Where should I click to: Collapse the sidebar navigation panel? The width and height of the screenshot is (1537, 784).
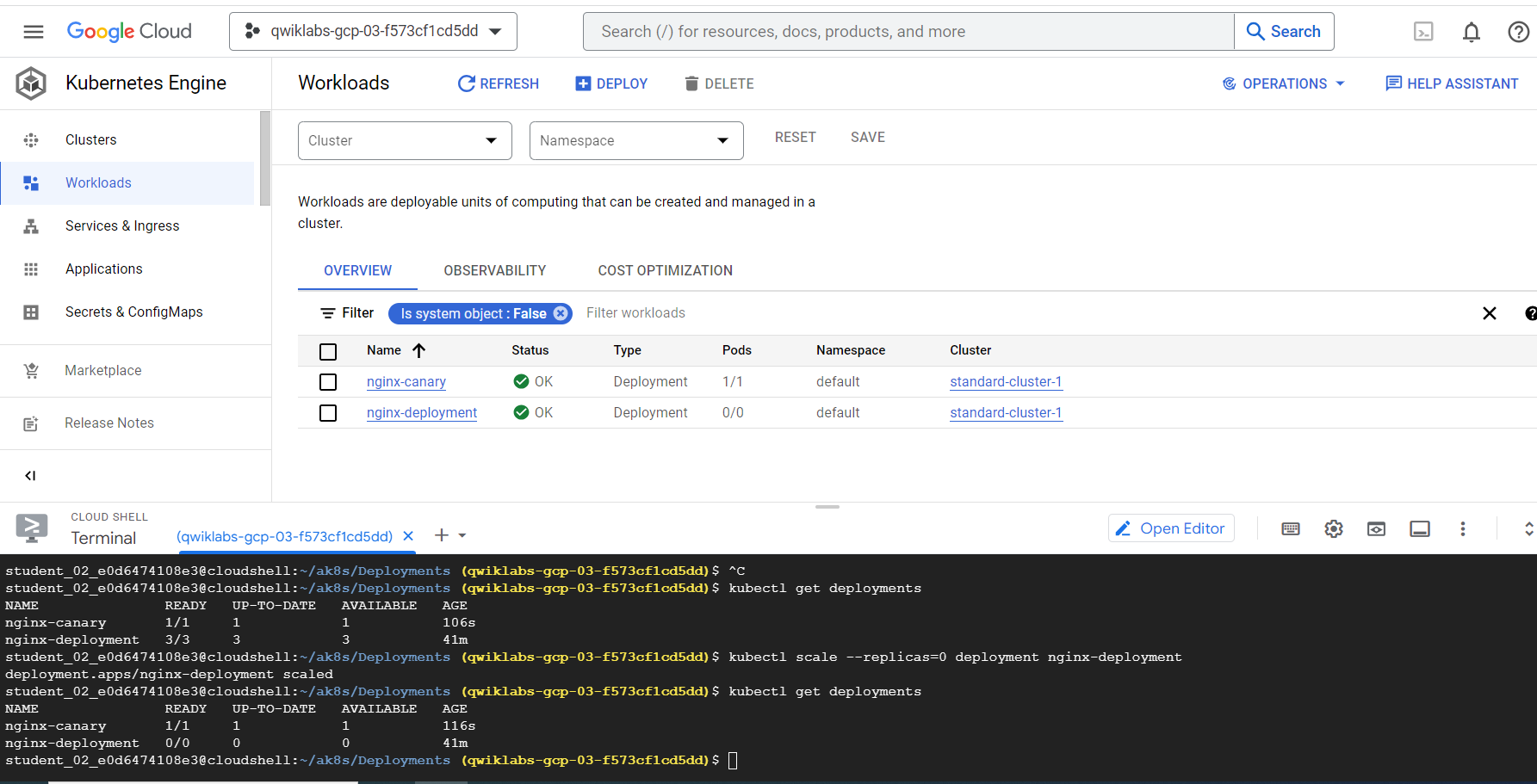point(31,475)
